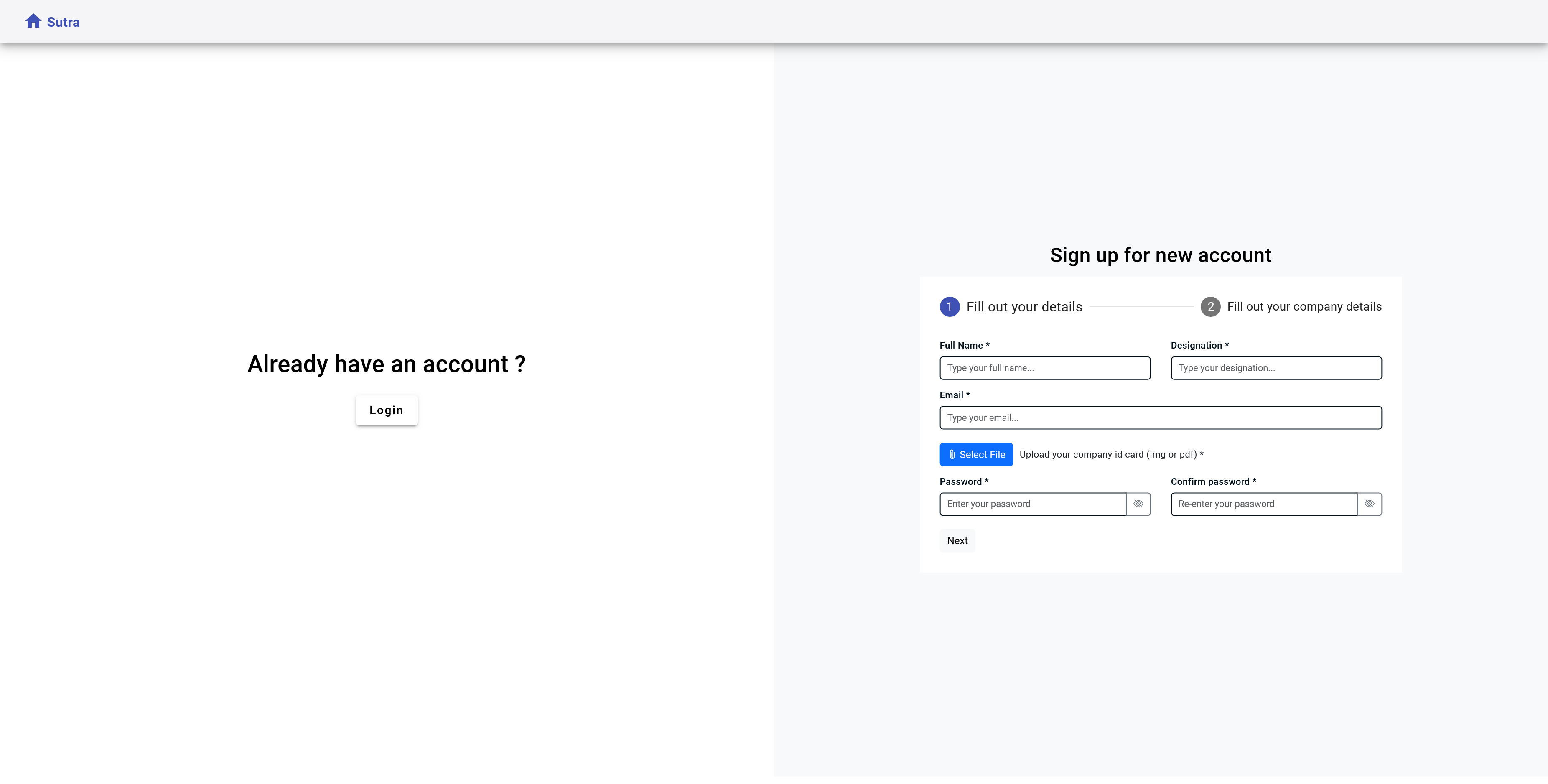Select the 'Fill out your company details' step label
Image resolution: width=1548 pixels, height=784 pixels.
point(1304,306)
